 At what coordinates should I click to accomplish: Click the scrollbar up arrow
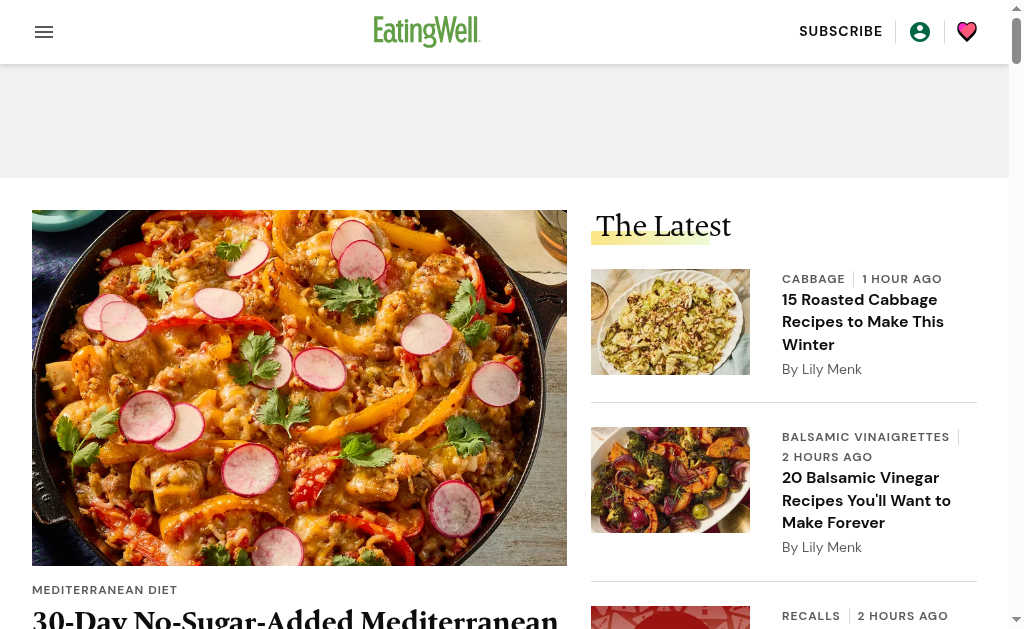click(x=1016, y=8)
